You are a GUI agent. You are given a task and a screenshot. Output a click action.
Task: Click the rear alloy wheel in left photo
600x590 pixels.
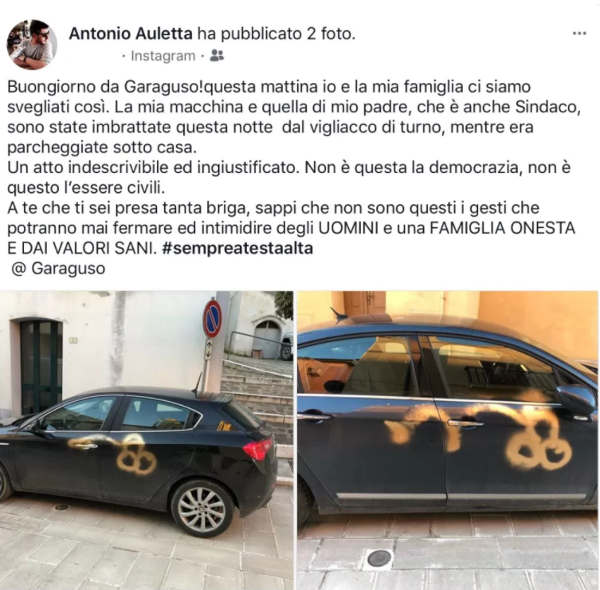coord(202,509)
